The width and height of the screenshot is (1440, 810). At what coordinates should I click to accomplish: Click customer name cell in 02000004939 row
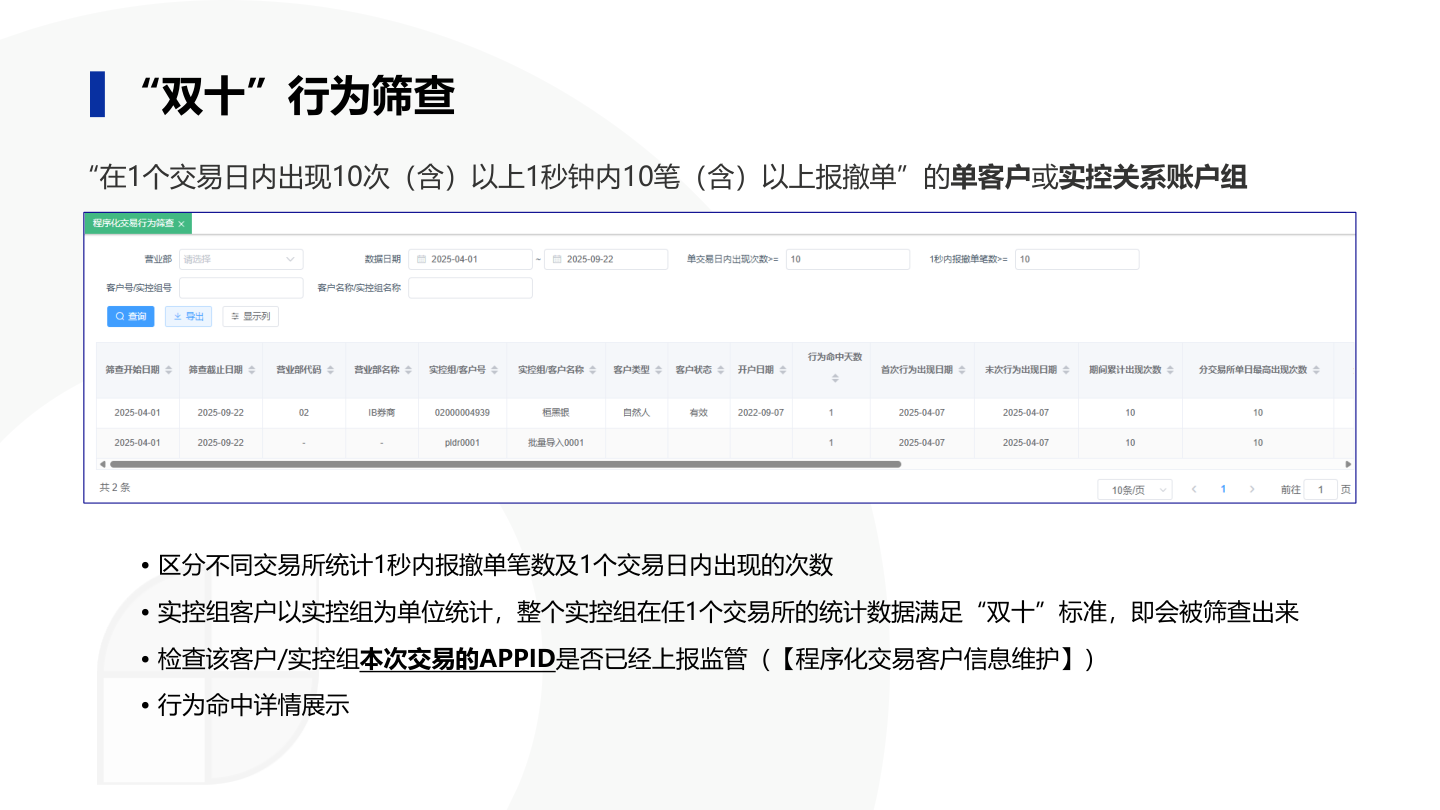(556, 412)
